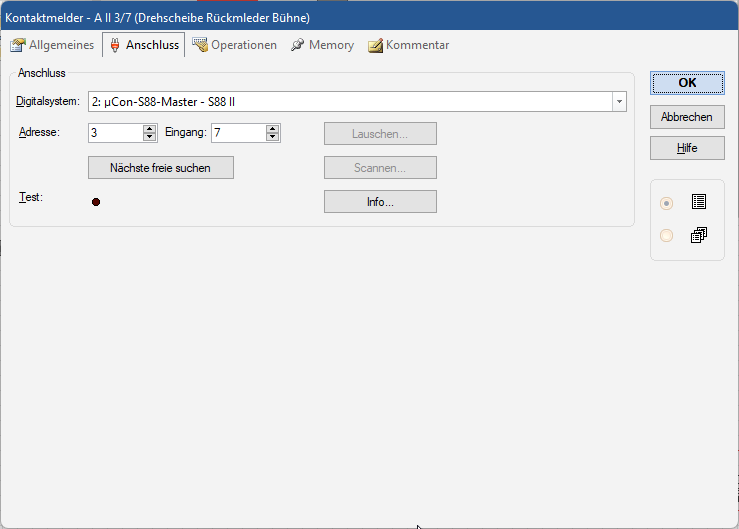
Task: Open the Digitalsystem dropdown list
Action: click(619, 102)
